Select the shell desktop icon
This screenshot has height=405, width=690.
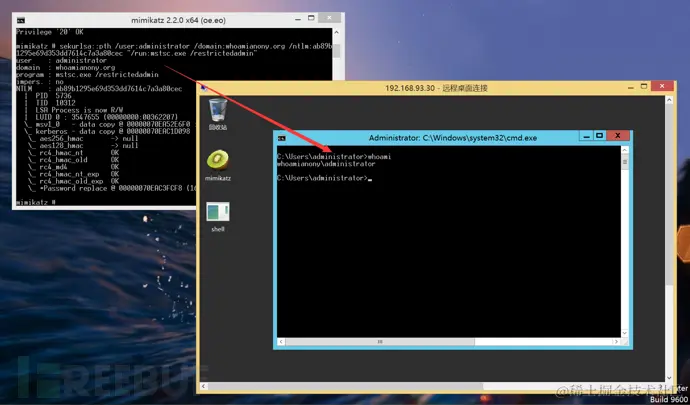(218, 217)
